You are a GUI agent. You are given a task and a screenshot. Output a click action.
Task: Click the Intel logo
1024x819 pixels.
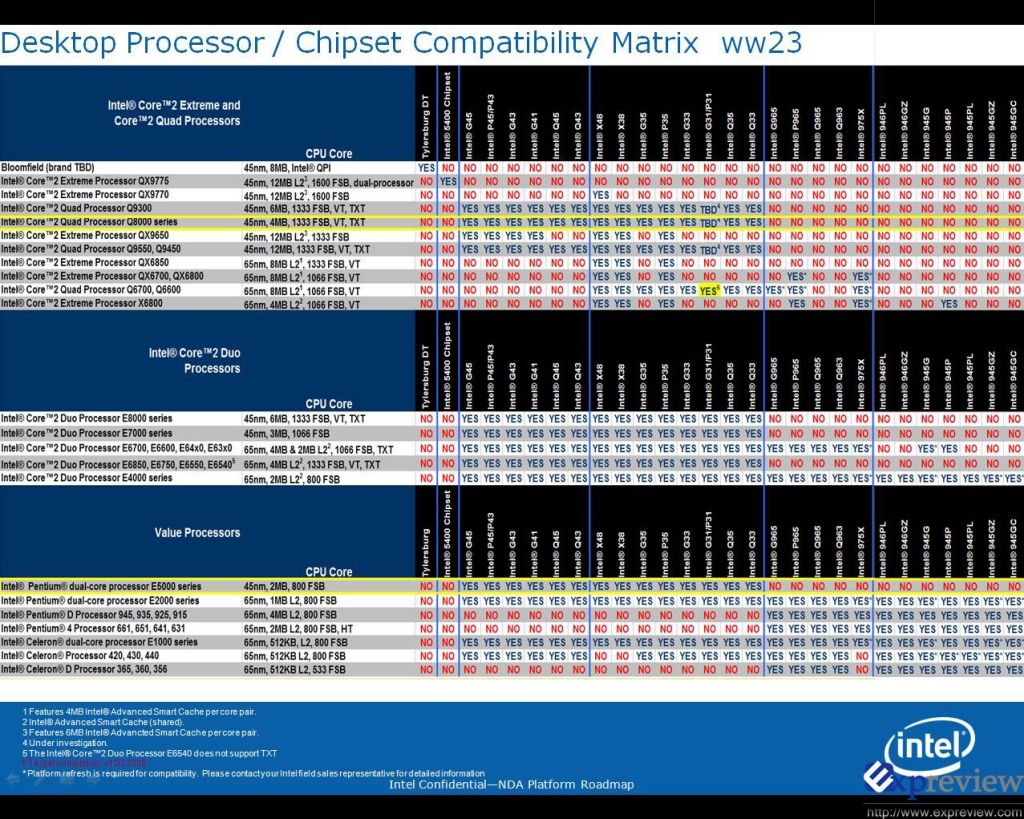point(929,745)
